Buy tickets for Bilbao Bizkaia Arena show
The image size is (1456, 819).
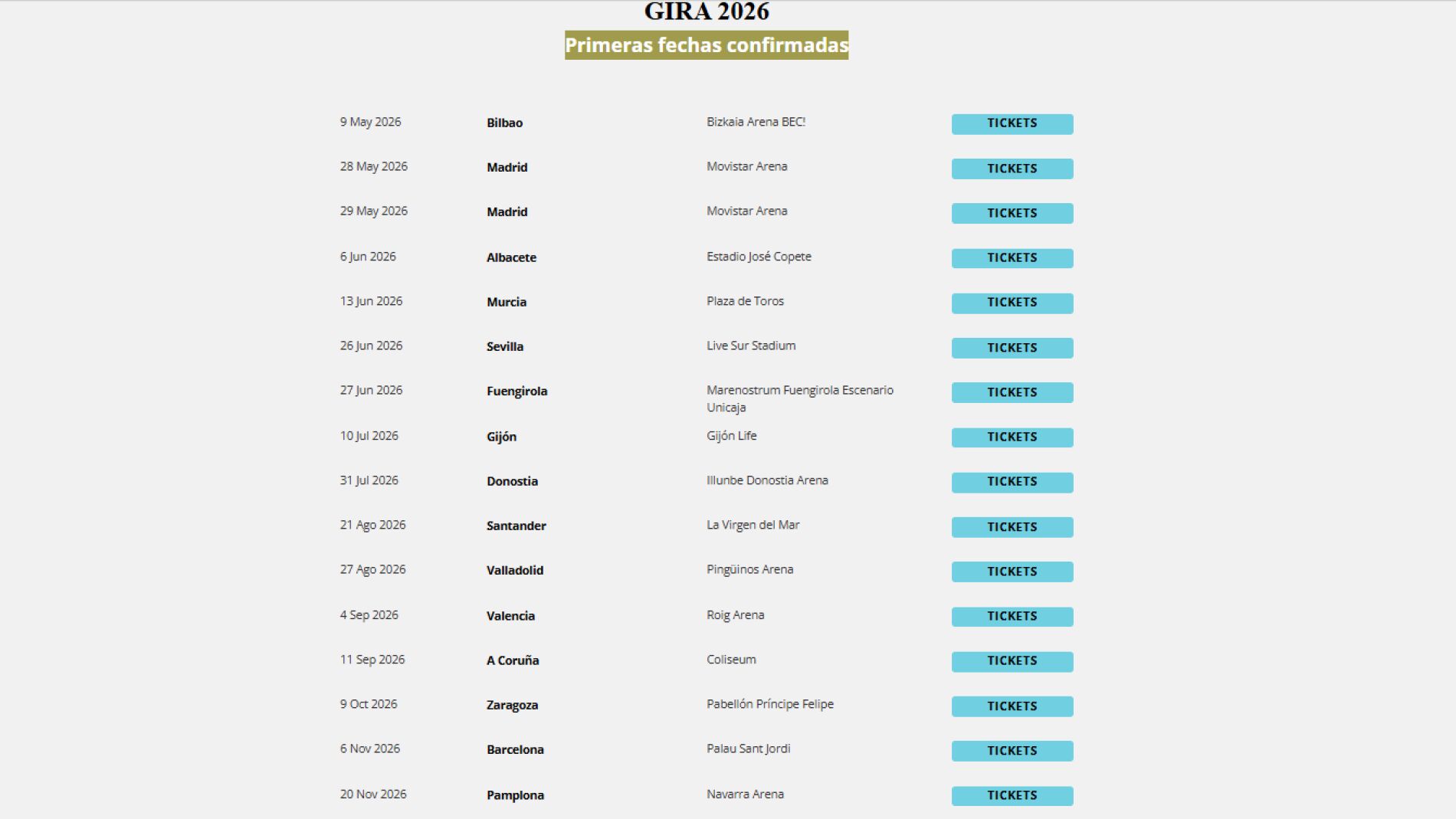(1012, 123)
